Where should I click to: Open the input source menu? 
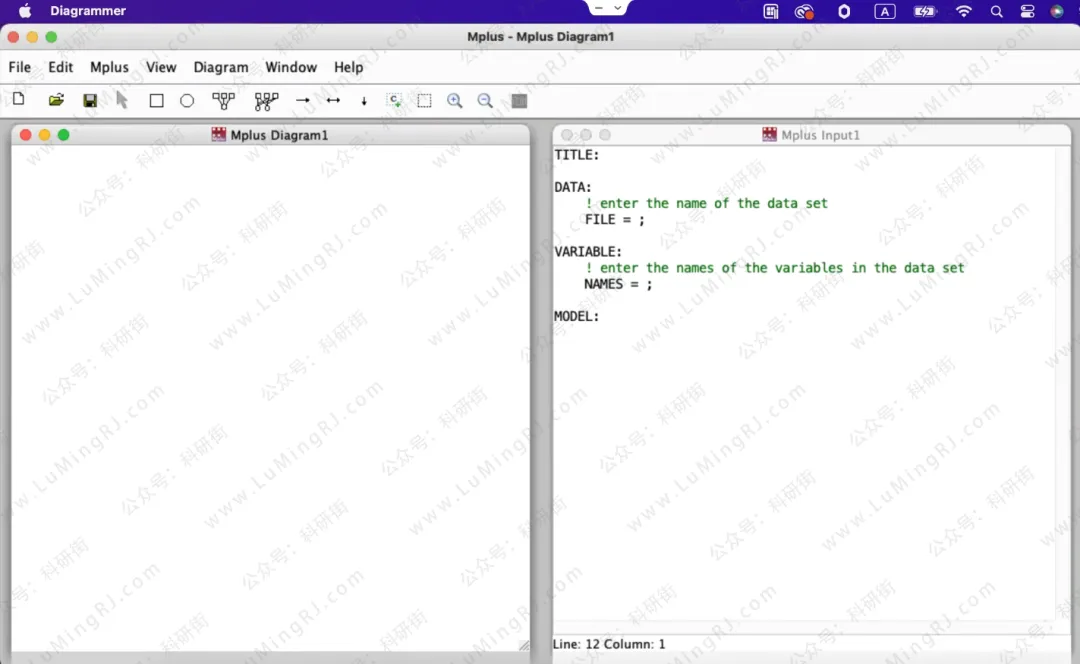885,11
